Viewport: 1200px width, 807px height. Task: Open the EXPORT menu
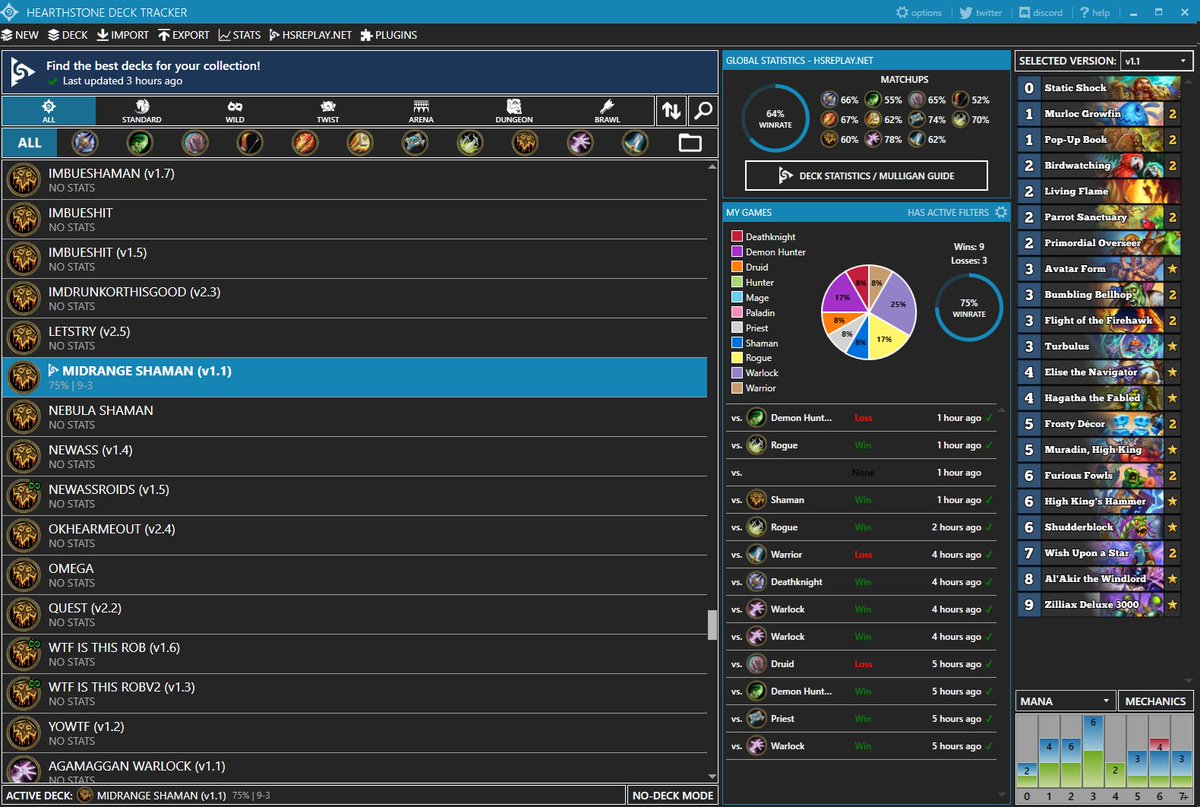[184, 35]
